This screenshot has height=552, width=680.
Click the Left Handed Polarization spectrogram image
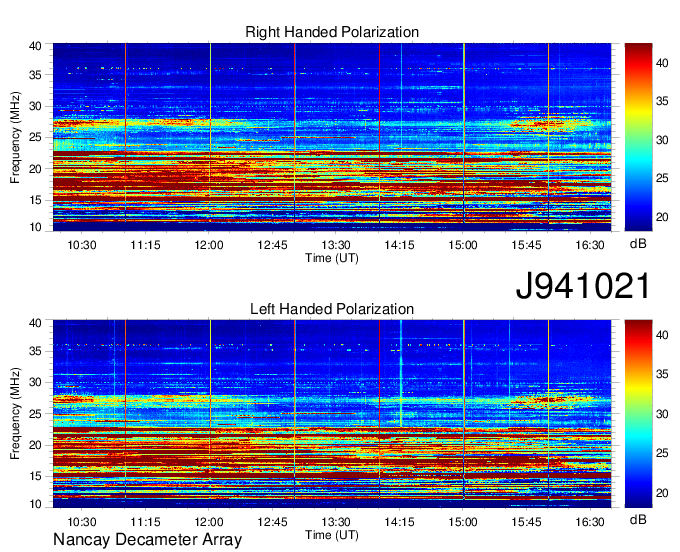click(332, 413)
